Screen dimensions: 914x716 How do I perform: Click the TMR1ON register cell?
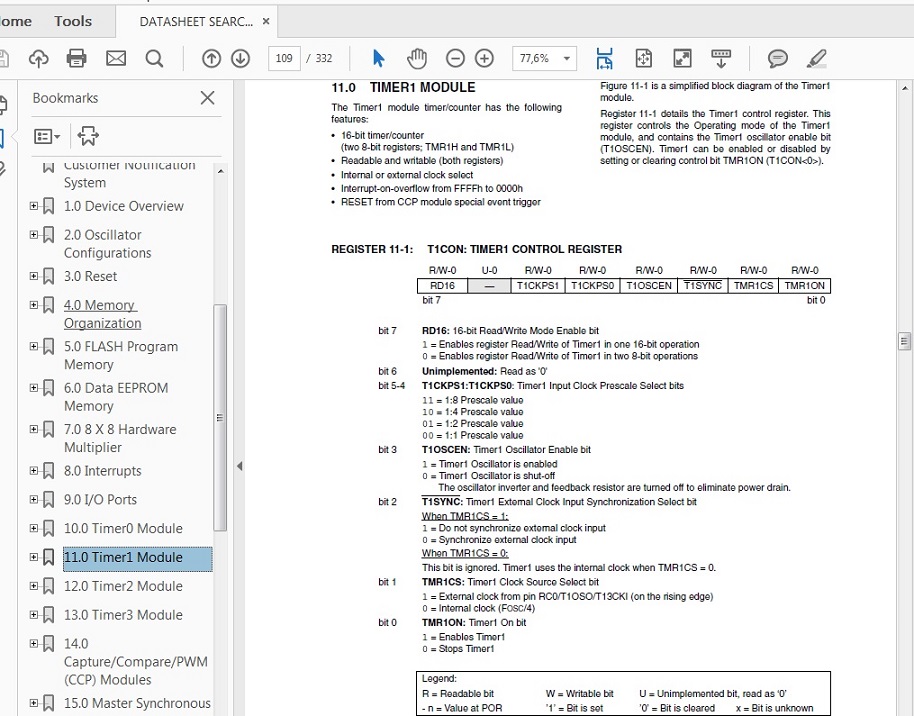point(804,286)
